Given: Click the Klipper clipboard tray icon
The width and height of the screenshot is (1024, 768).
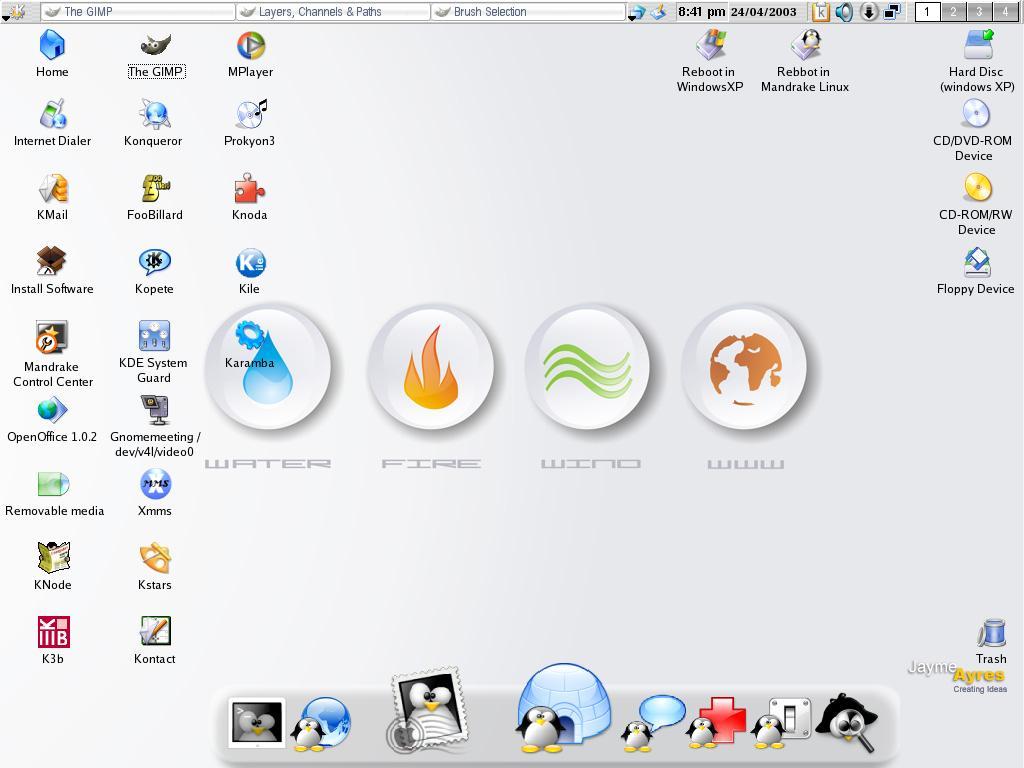Looking at the screenshot, I should pyautogui.click(x=821, y=12).
